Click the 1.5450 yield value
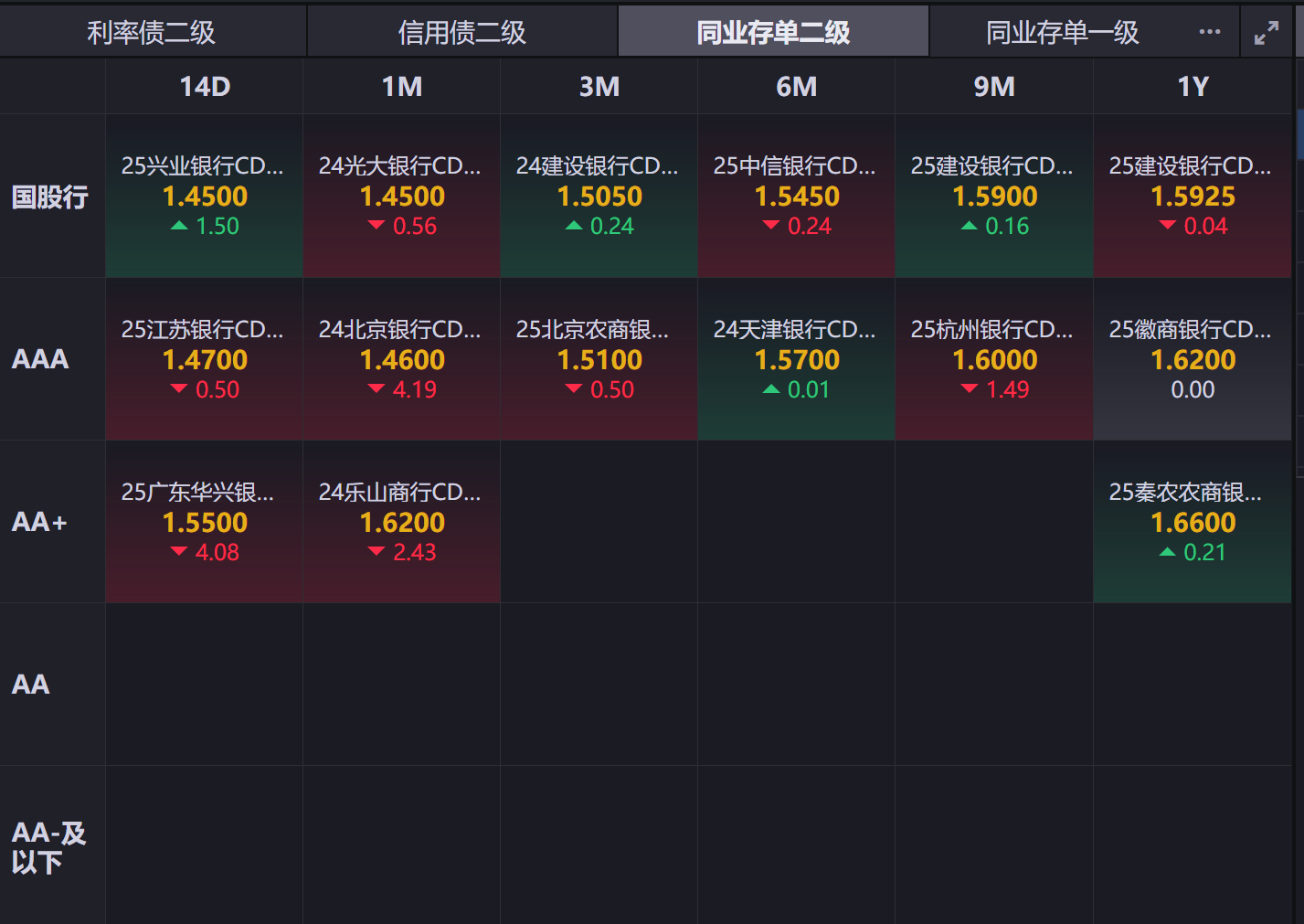The image size is (1304, 924). (797, 196)
